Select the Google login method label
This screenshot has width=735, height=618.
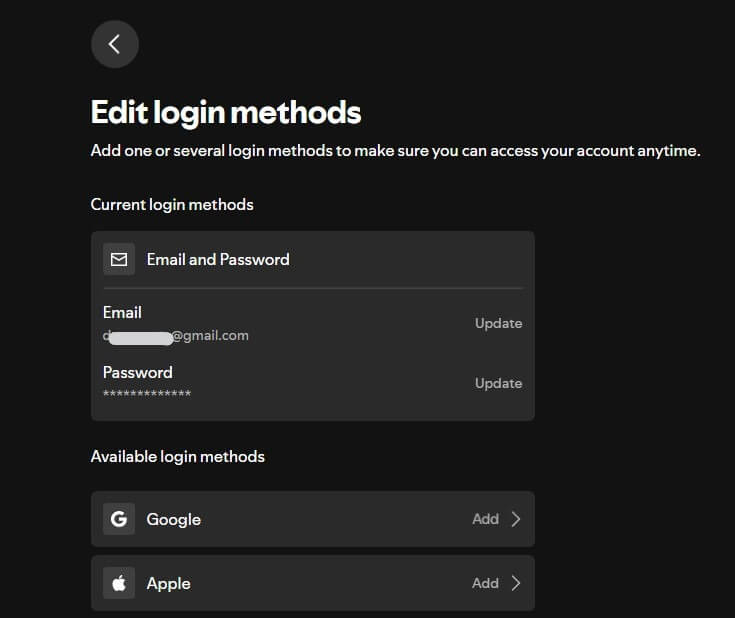coord(173,519)
